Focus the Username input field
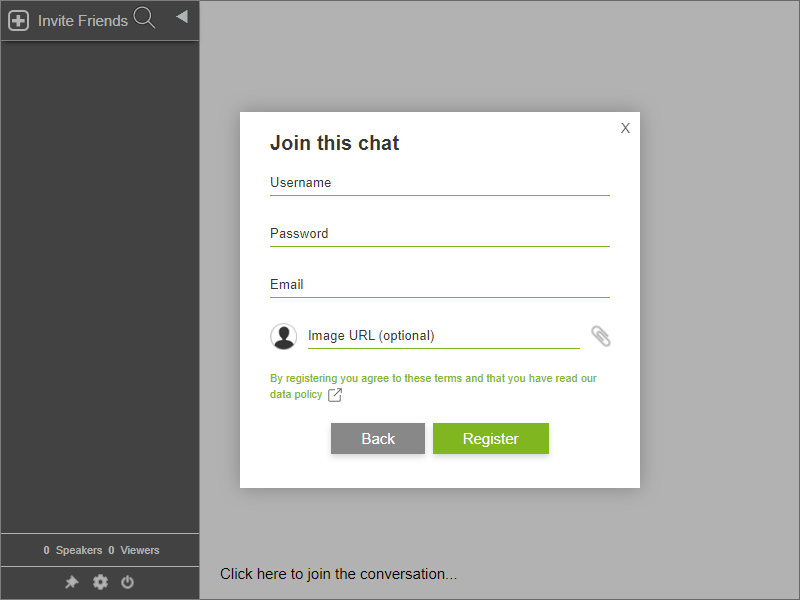800x600 pixels. (439, 183)
